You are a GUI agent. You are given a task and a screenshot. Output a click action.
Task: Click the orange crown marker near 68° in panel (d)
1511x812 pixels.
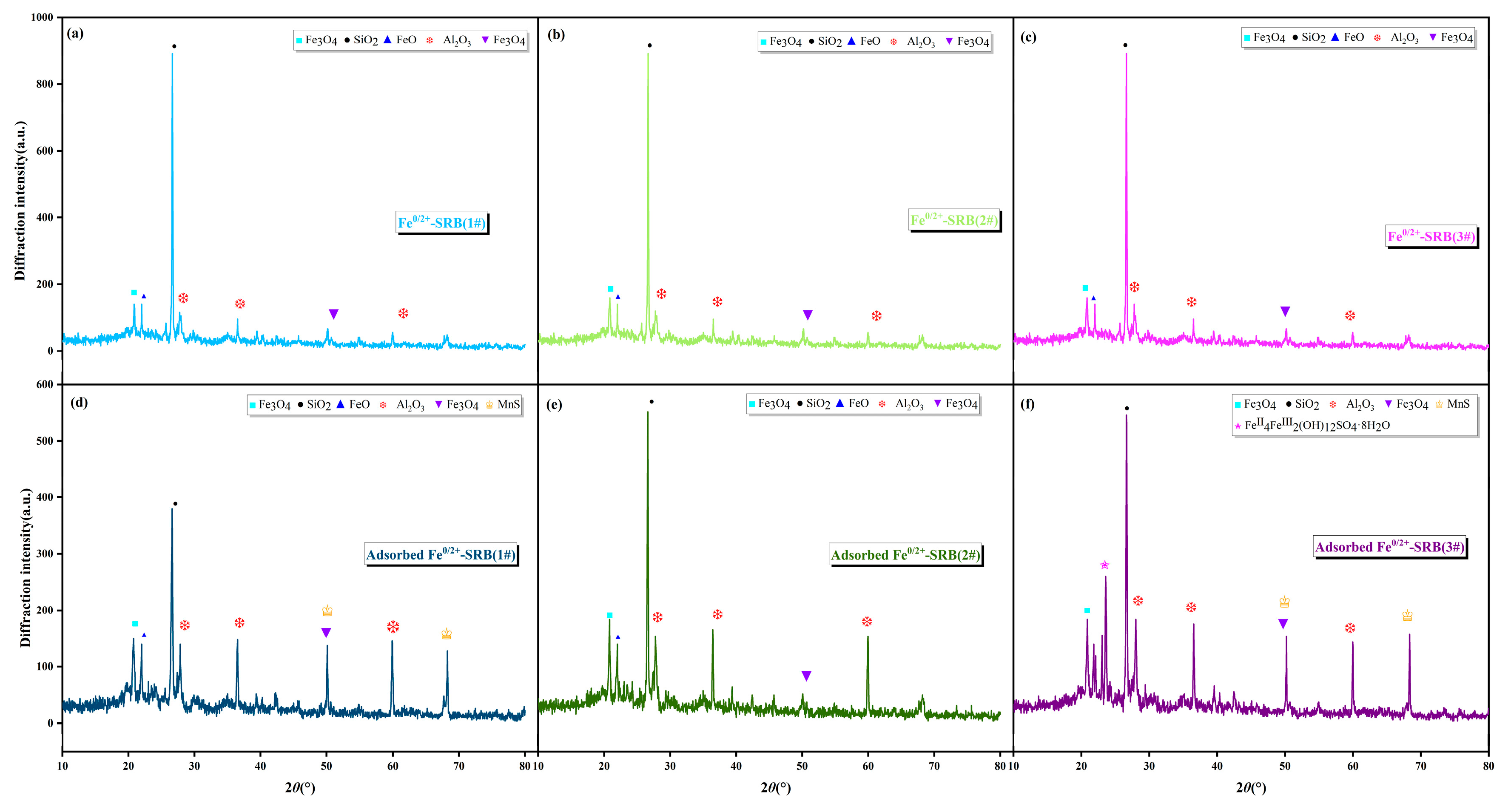coord(447,634)
